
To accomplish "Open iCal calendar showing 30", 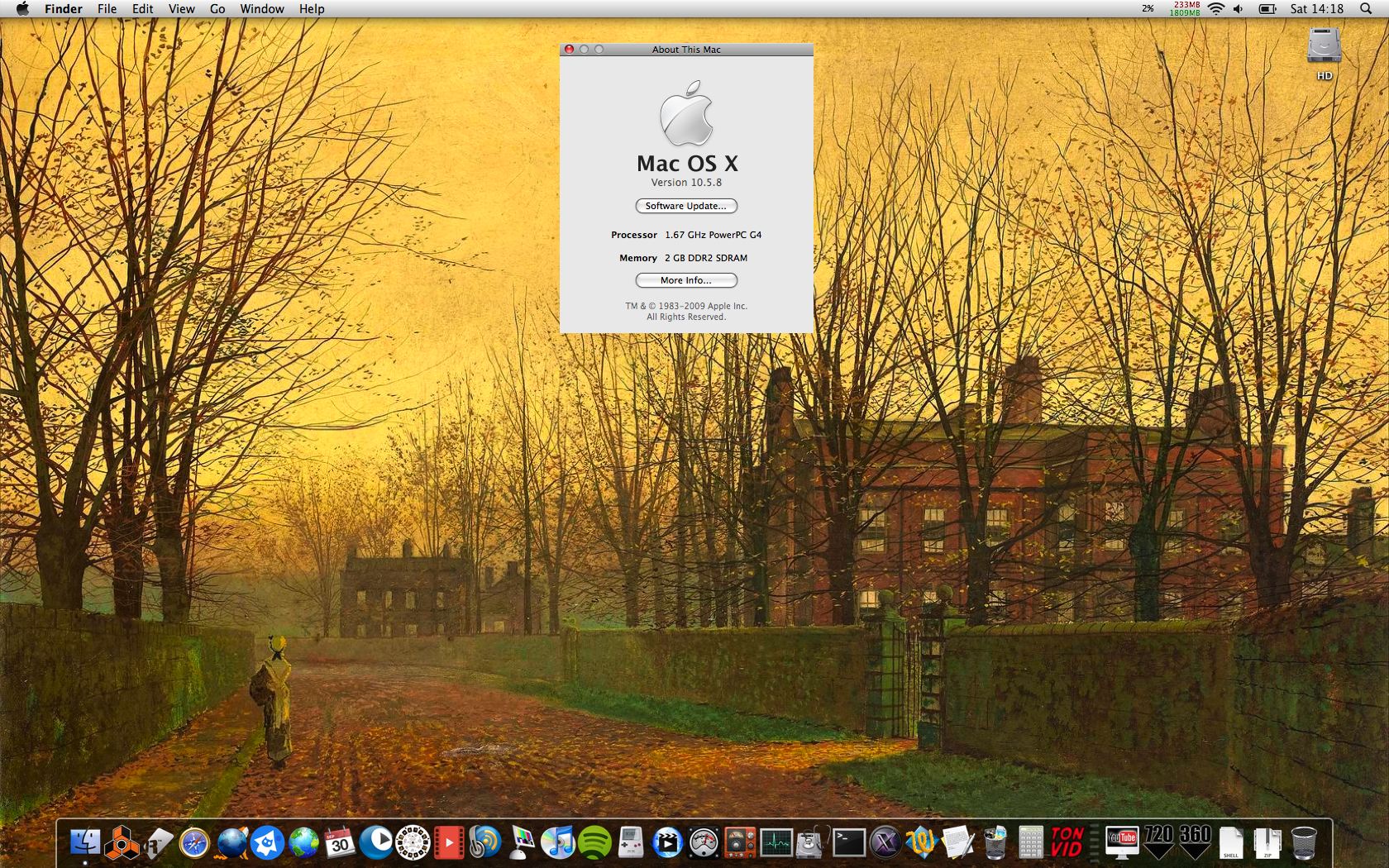I will pos(340,842).
